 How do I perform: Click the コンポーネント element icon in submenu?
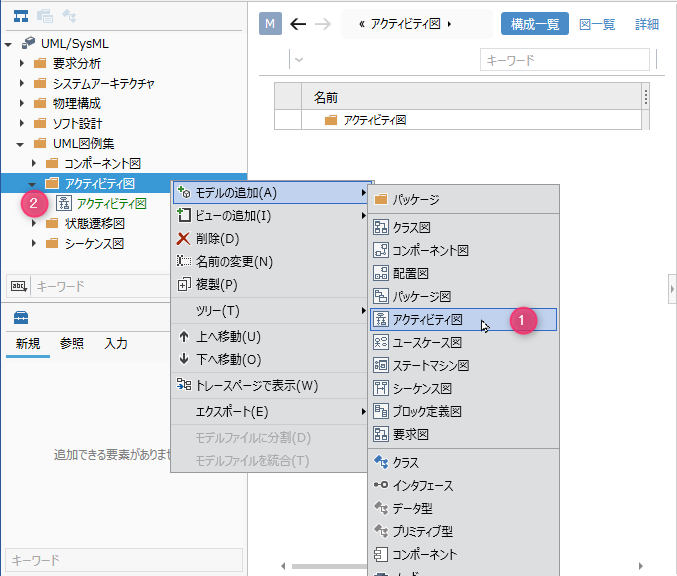[x=381, y=554]
